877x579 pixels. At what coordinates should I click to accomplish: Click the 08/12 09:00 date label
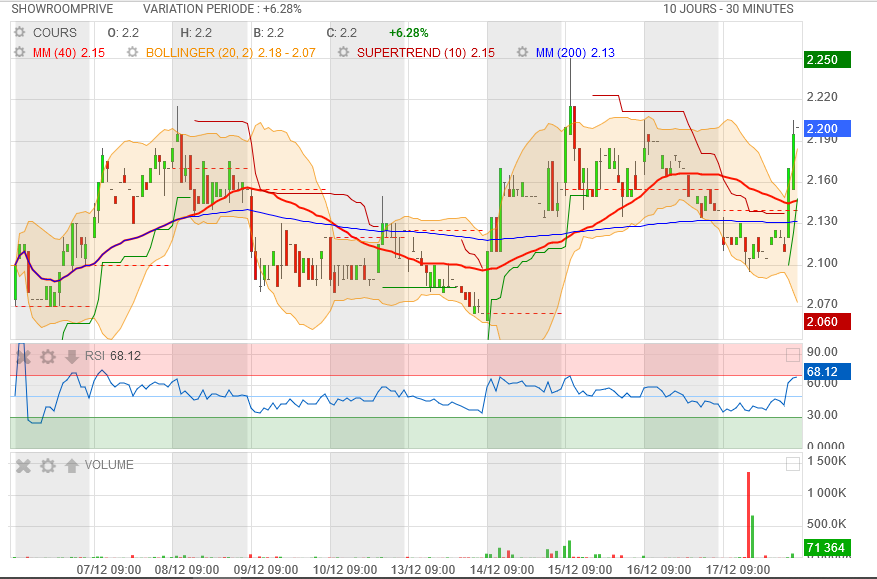pyautogui.click(x=187, y=570)
